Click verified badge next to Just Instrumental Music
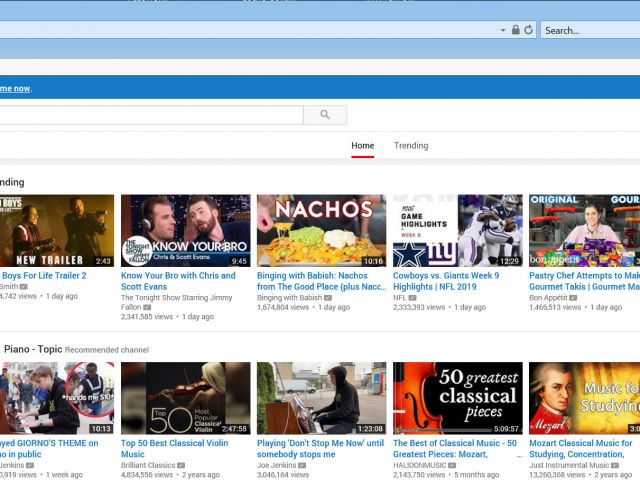640x480 pixels. coord(615,465)
